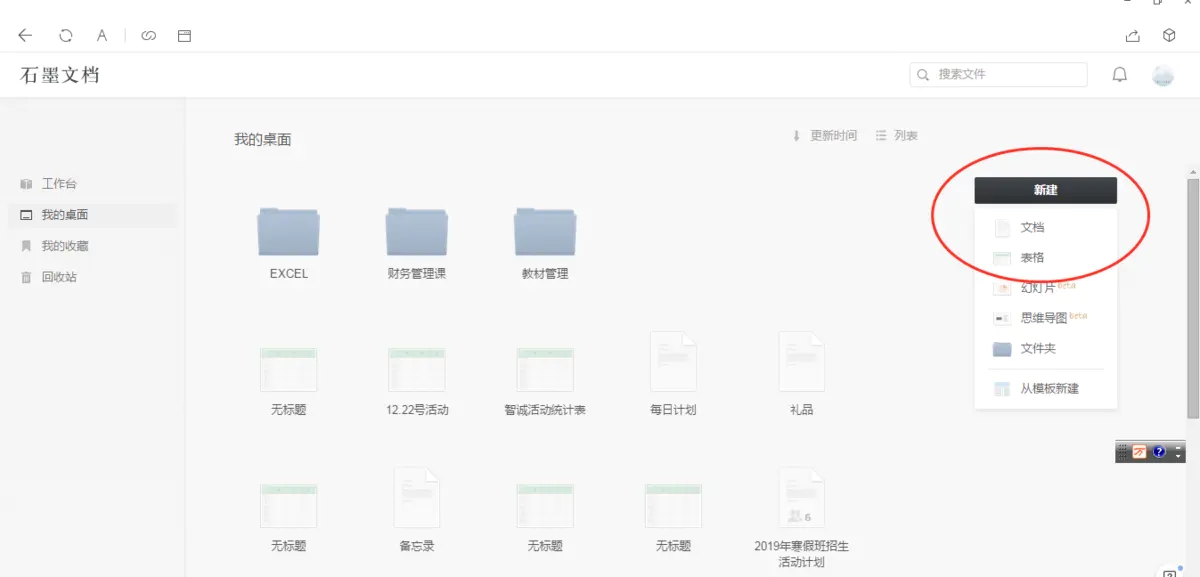The width and height of the screenshot is (1200, 577).
Task: Click the help question mark on the input bar
Action: click(x=1159, y=452)
